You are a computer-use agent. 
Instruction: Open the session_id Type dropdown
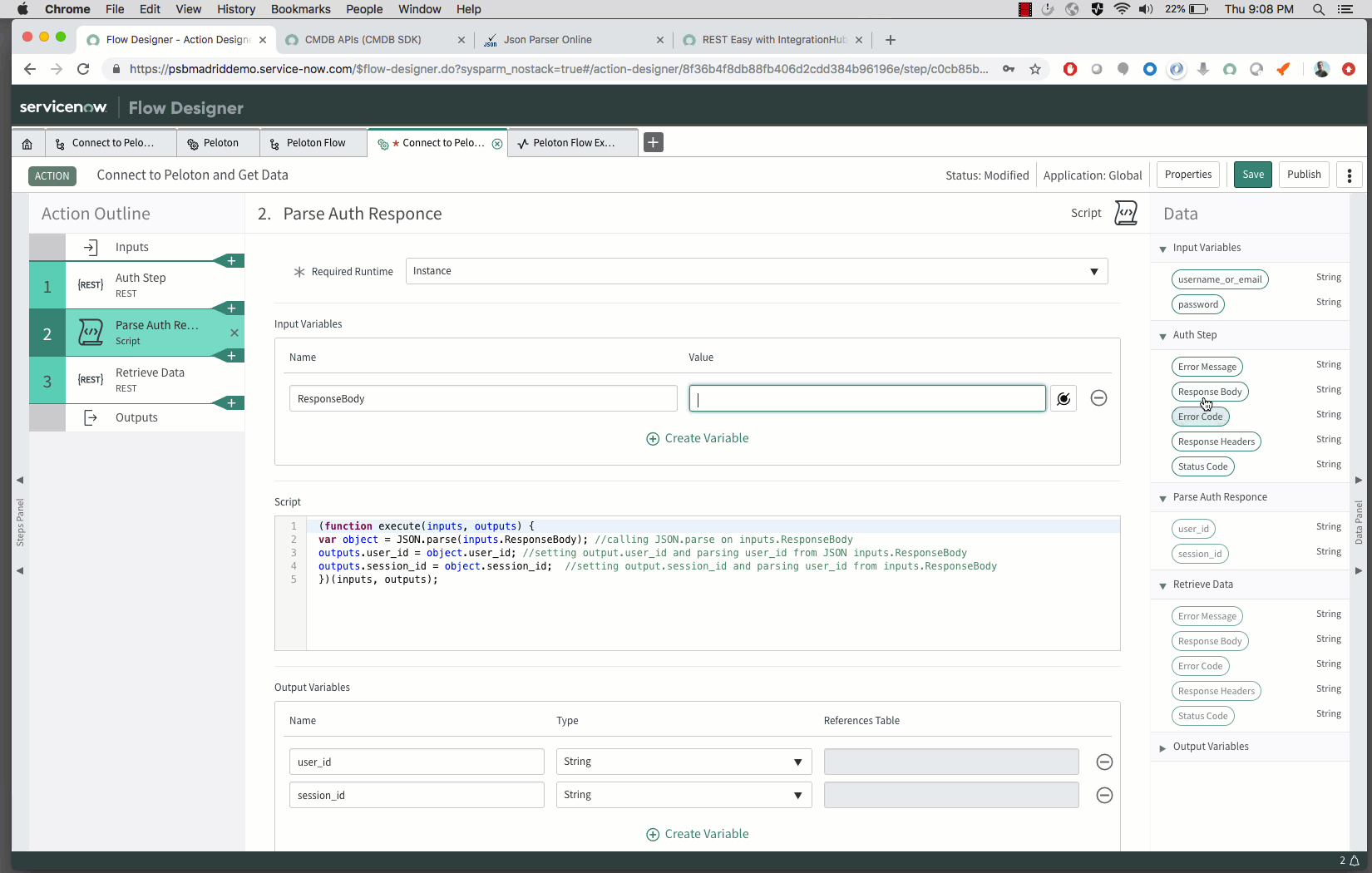tap(684, 795)
